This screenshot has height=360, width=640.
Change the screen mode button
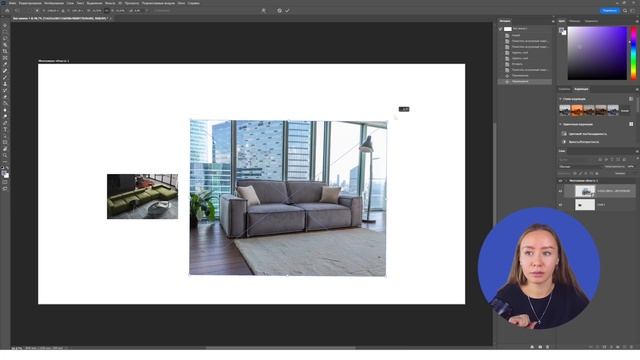[5, 189]
